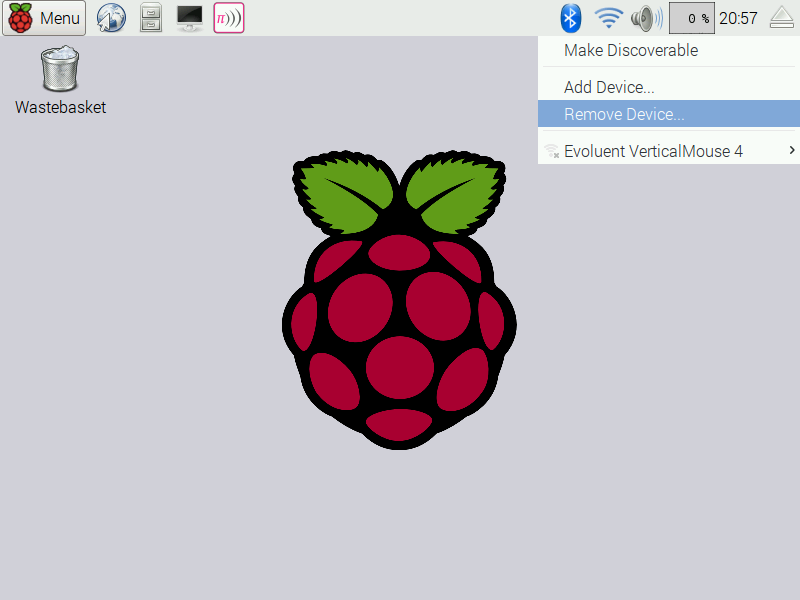Select Add Device... menu entry

[x=669, y=87]
